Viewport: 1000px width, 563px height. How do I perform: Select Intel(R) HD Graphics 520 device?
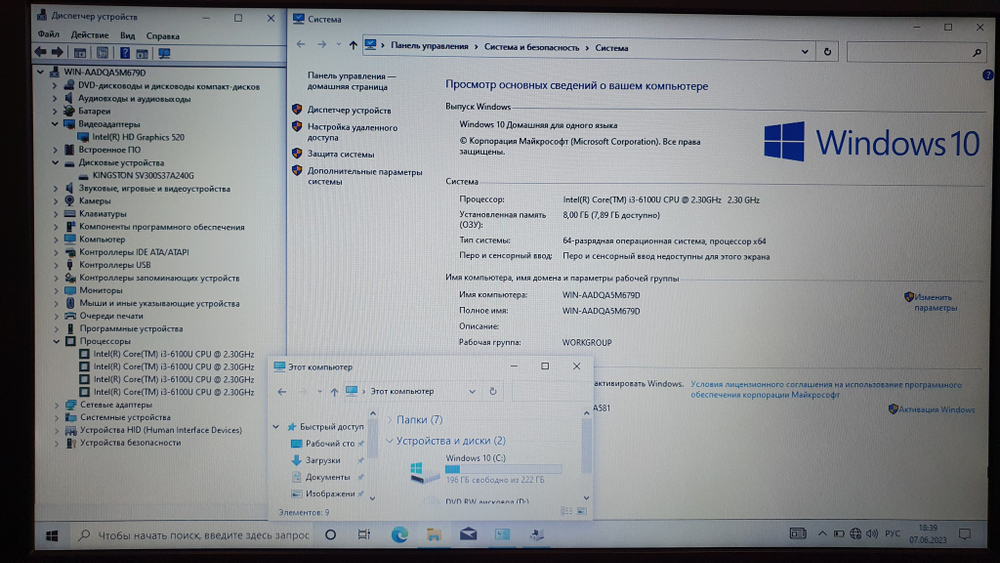pos(138,136)
